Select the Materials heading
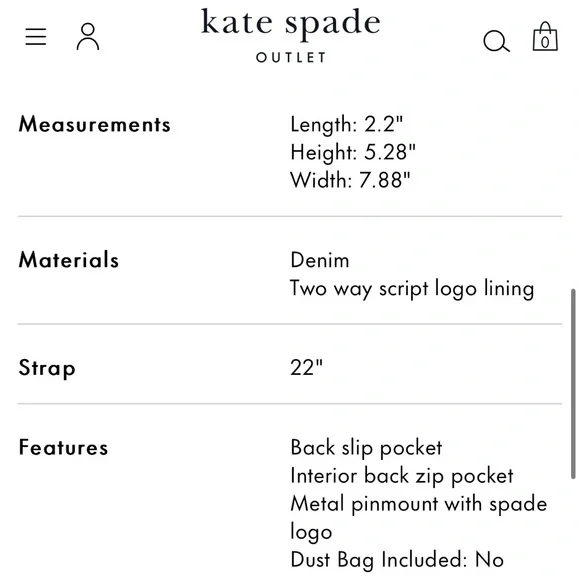Screen dimensions: 580x580 coord(69,260)
